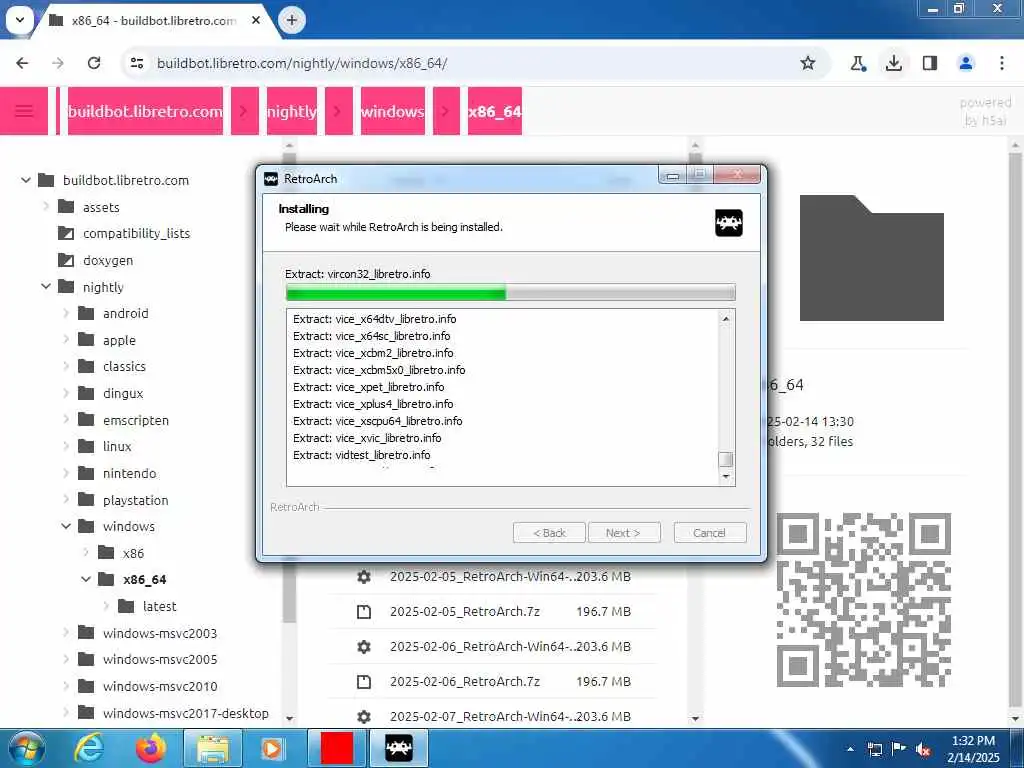
Task: Navigate to nightly breadcrumb
Action: tap(291, 111)
